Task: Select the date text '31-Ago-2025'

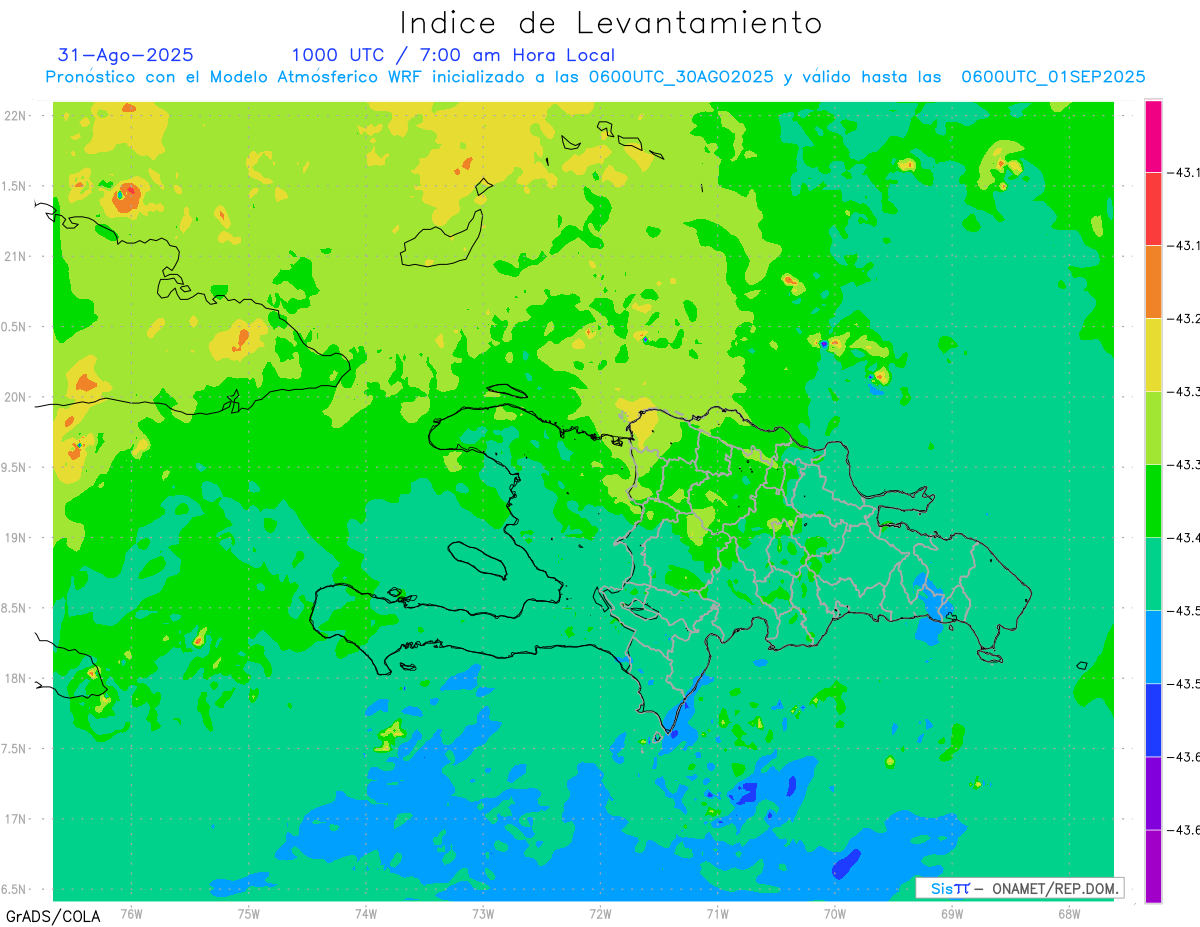Action: [x=126, y=55]
